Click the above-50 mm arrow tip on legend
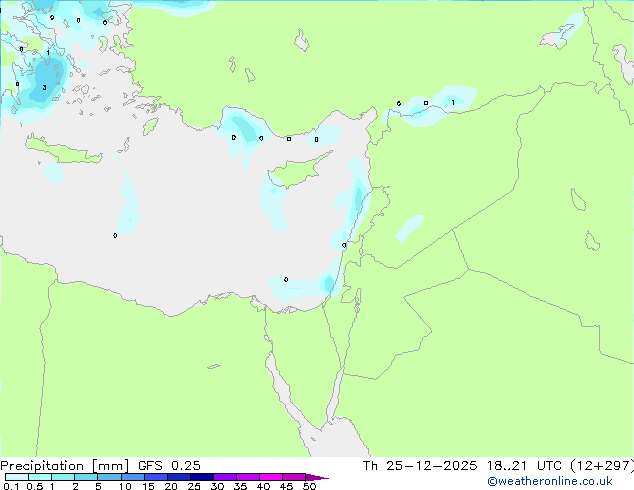Screen dimensions: 634x490 317,477
